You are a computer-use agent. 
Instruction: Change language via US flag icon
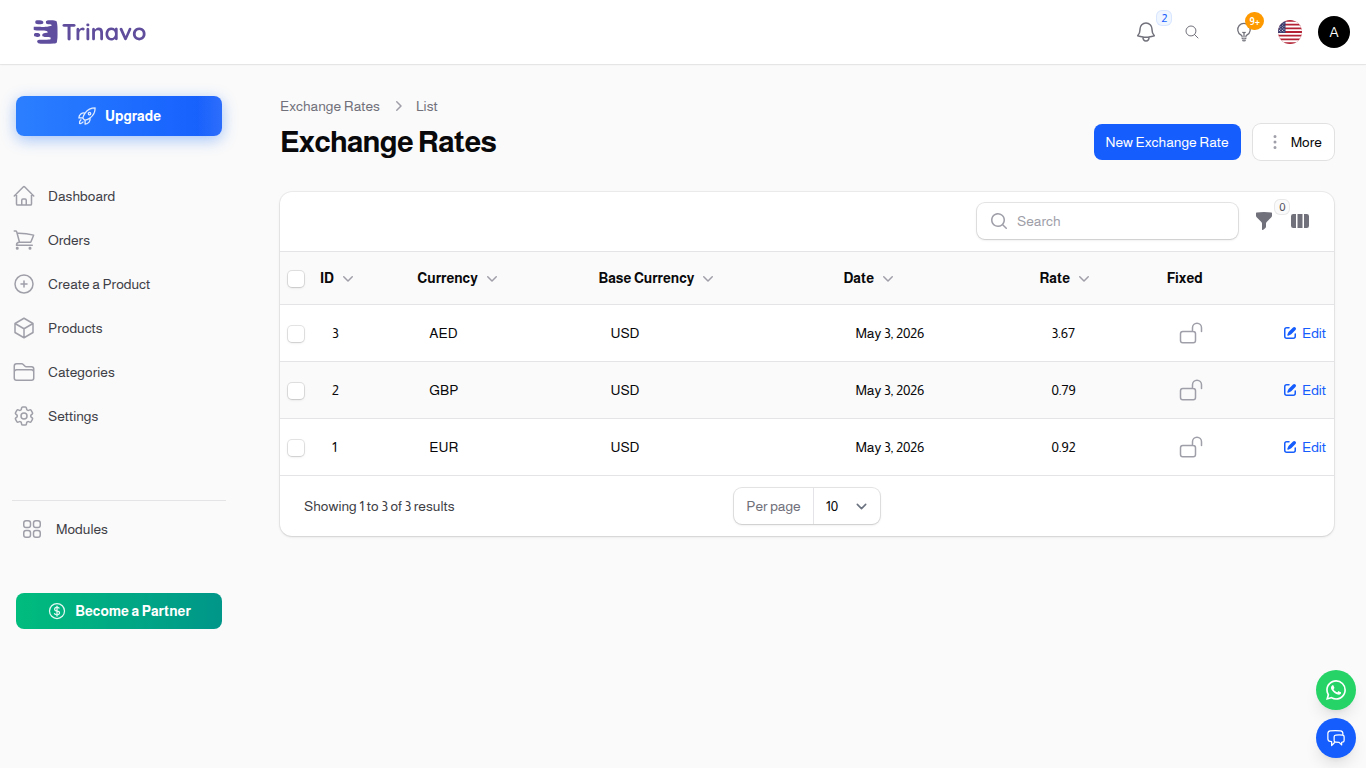[1290, 32]
